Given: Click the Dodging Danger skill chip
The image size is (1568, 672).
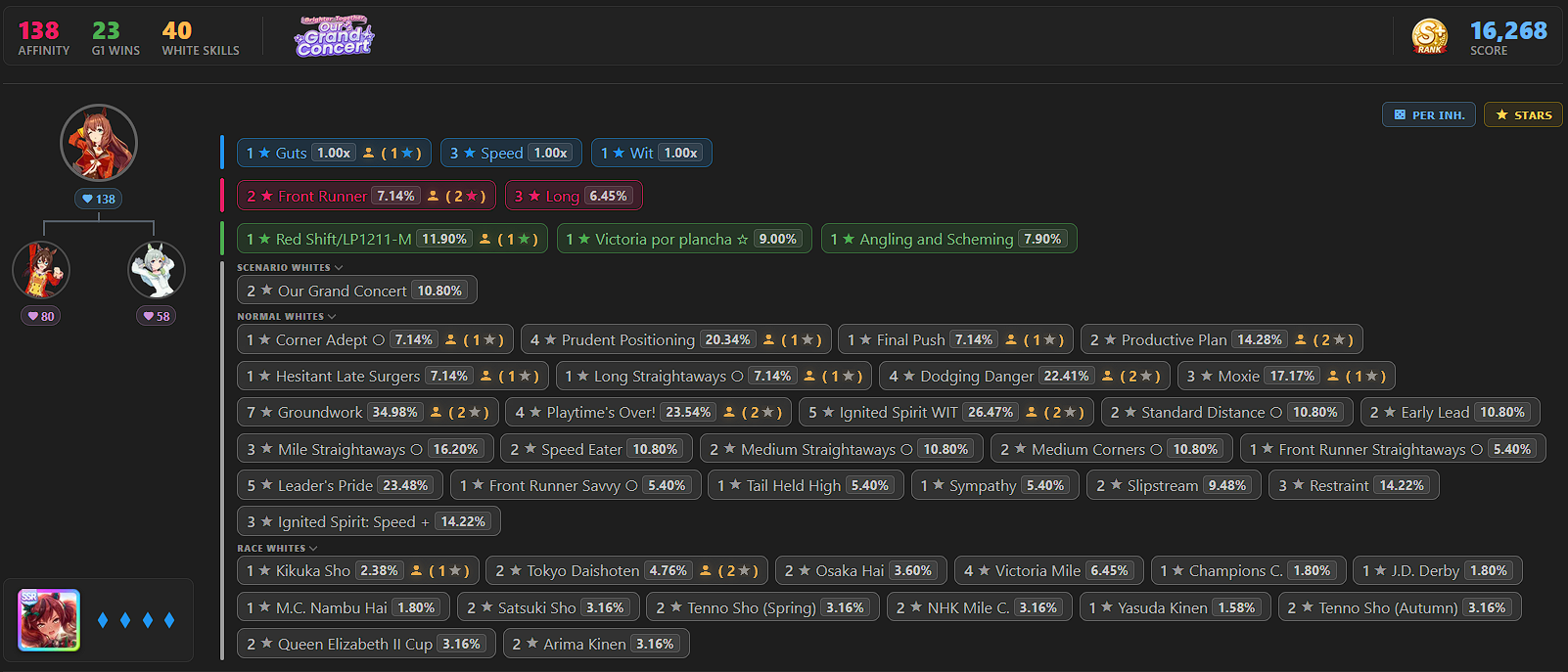Looking at the screenshot, I should pos(1025,376).
